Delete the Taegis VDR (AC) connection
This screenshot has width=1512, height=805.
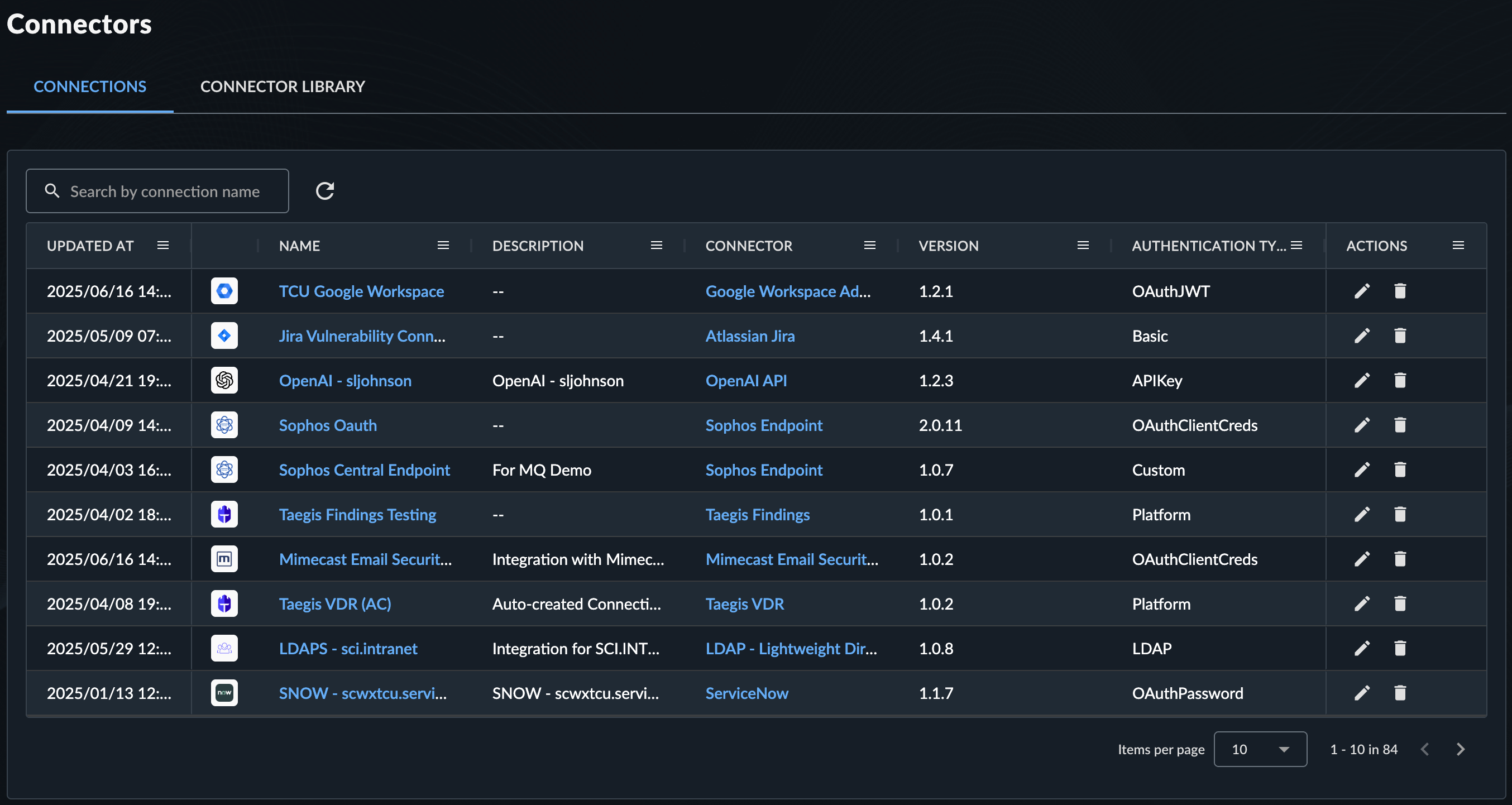[1400, 603]
